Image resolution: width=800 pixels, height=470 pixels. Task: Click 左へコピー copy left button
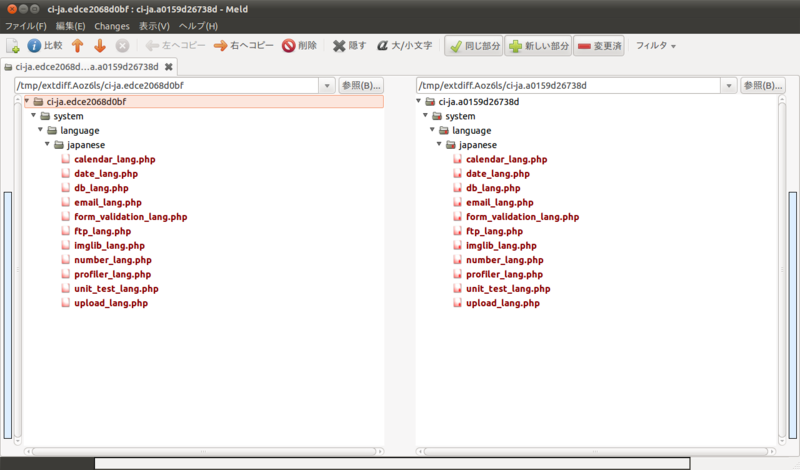(175, 46)
